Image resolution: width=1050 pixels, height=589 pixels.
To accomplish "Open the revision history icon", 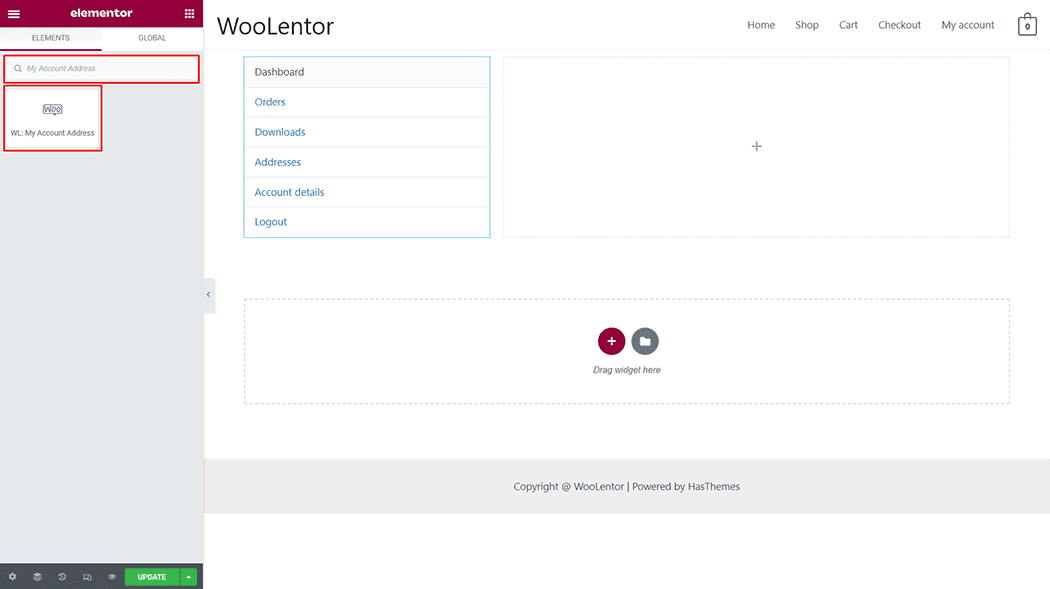I will click(x=62, y=577).
